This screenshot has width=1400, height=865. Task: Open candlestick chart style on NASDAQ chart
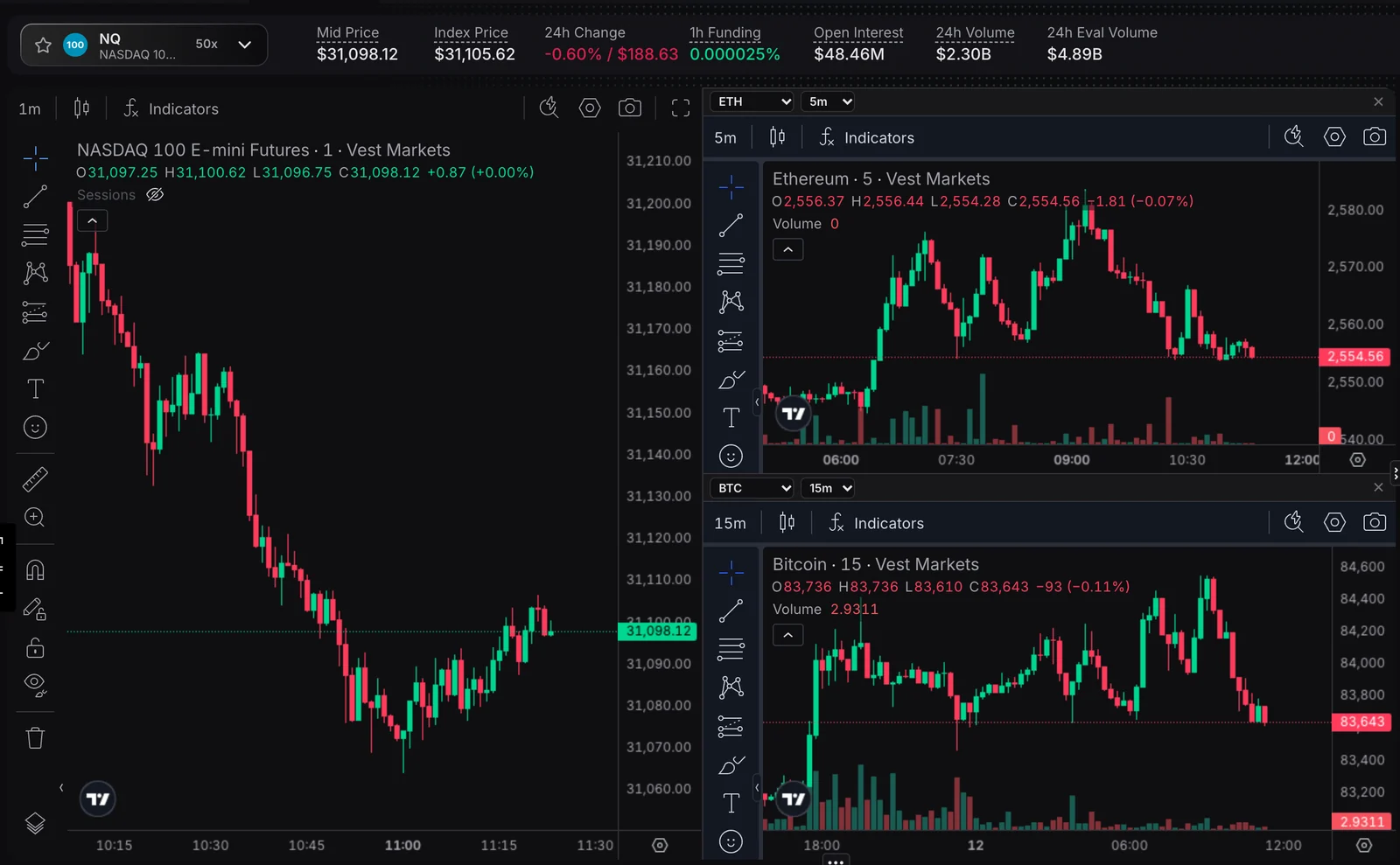tap(81, 108)
